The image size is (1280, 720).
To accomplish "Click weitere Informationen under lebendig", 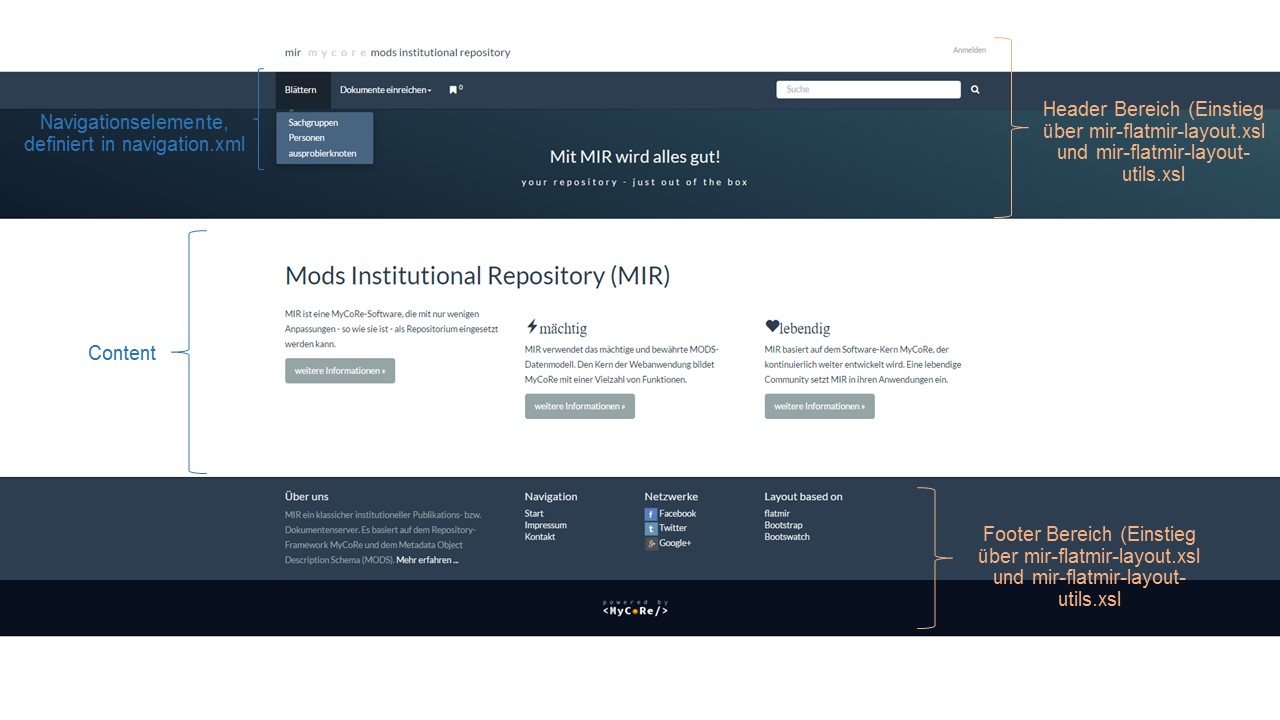I will coord(820,406).
